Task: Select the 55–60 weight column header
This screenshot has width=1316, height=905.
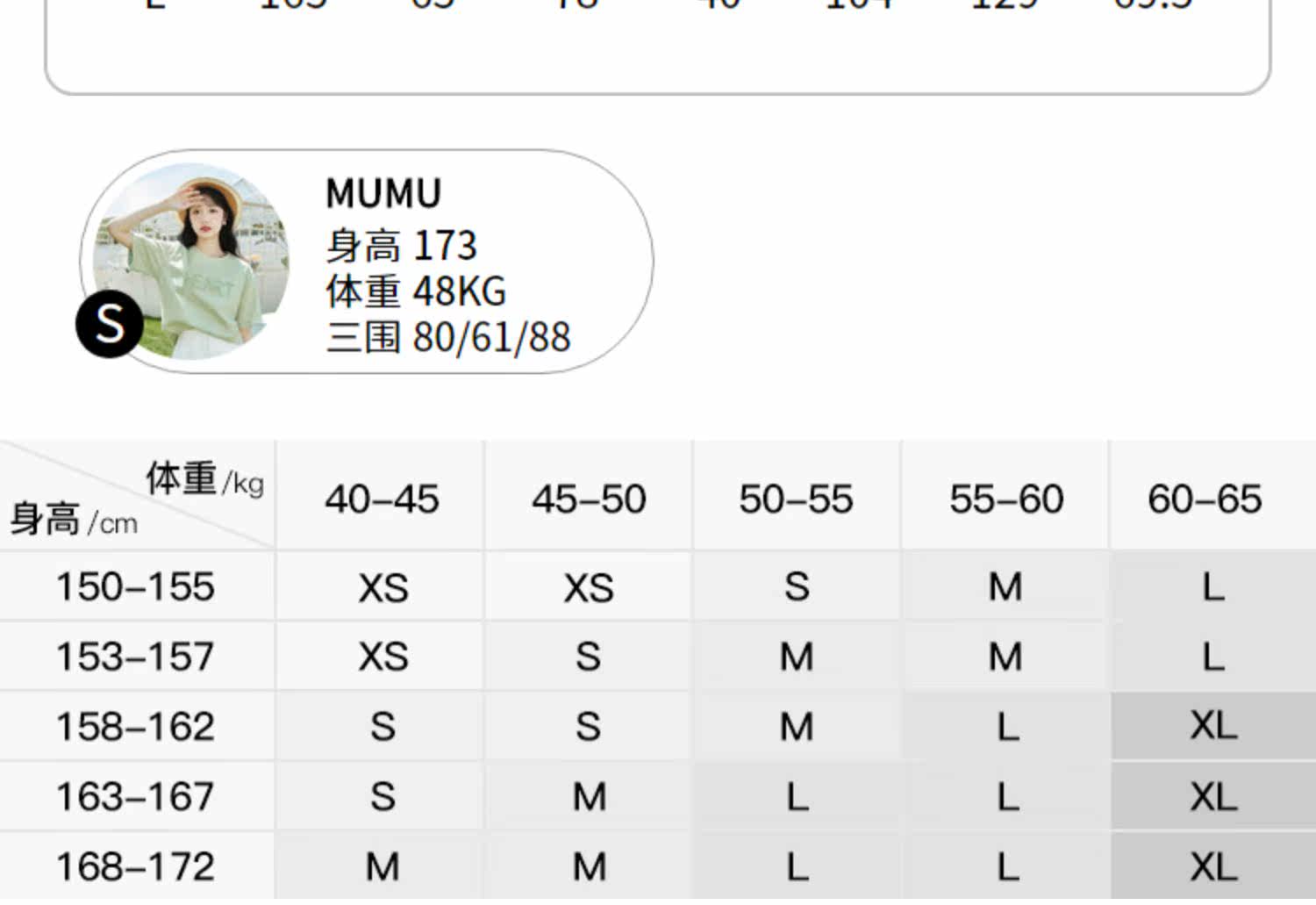Action: (1006, 499)
